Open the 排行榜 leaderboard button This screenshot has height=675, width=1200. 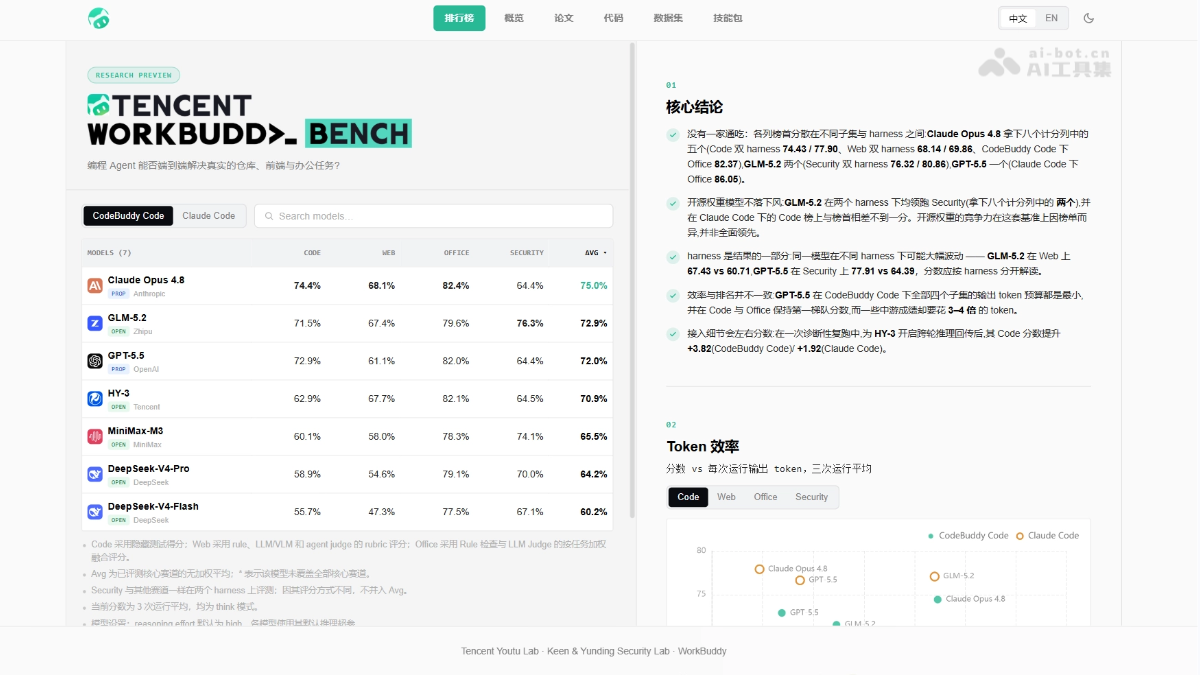point(459,18)
